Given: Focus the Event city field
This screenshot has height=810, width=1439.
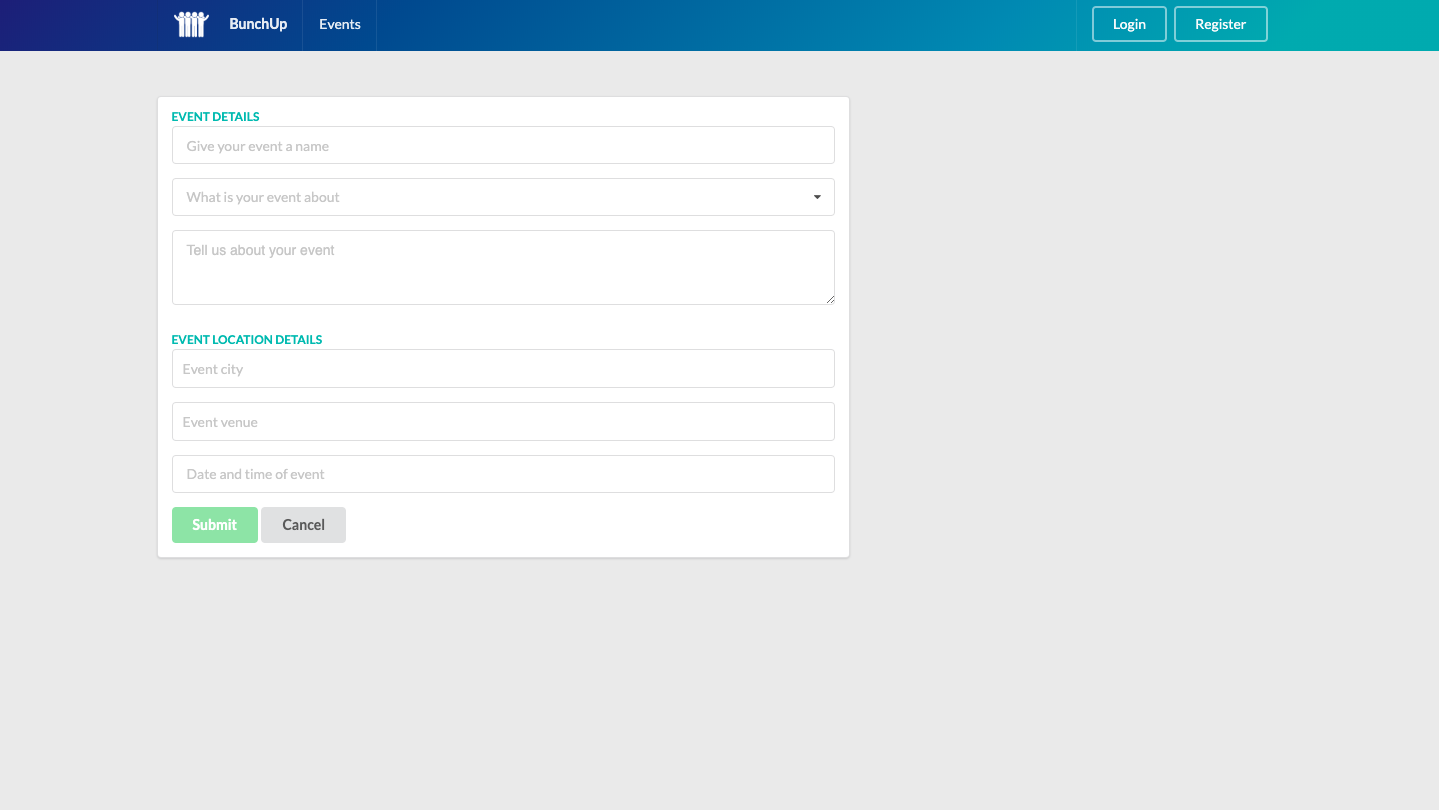Looking at the screenshot, I should tap(503, 369).
